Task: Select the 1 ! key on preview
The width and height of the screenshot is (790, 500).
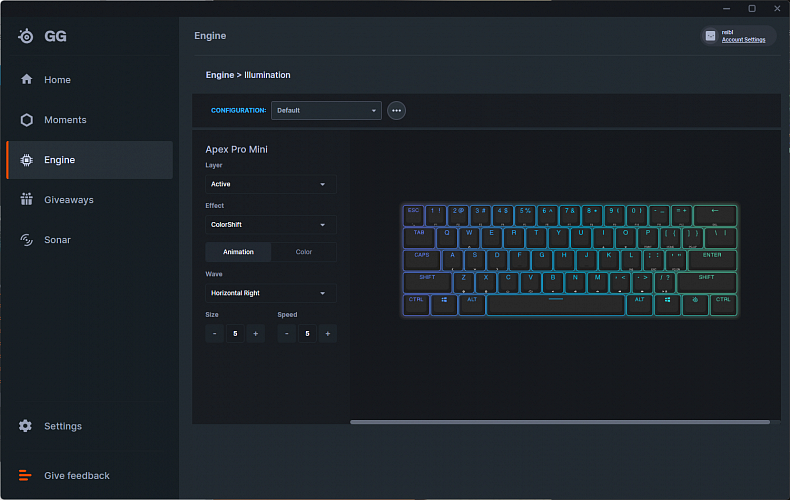Action: pos(436,215)
